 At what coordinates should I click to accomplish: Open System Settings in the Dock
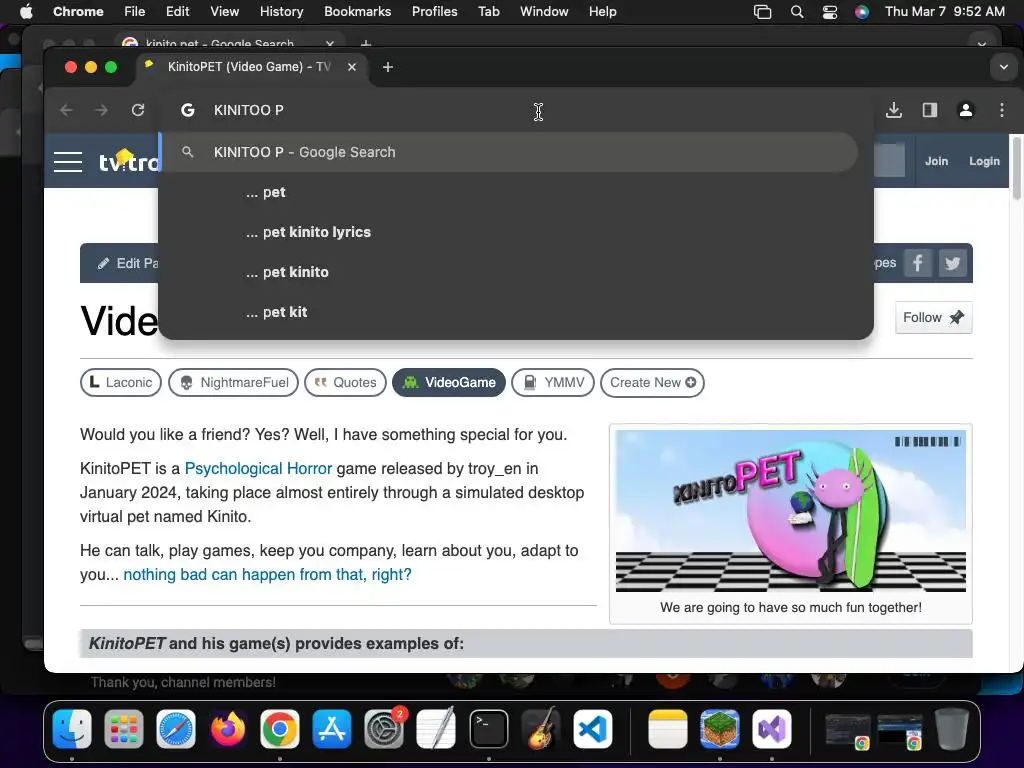click(384, 729)
